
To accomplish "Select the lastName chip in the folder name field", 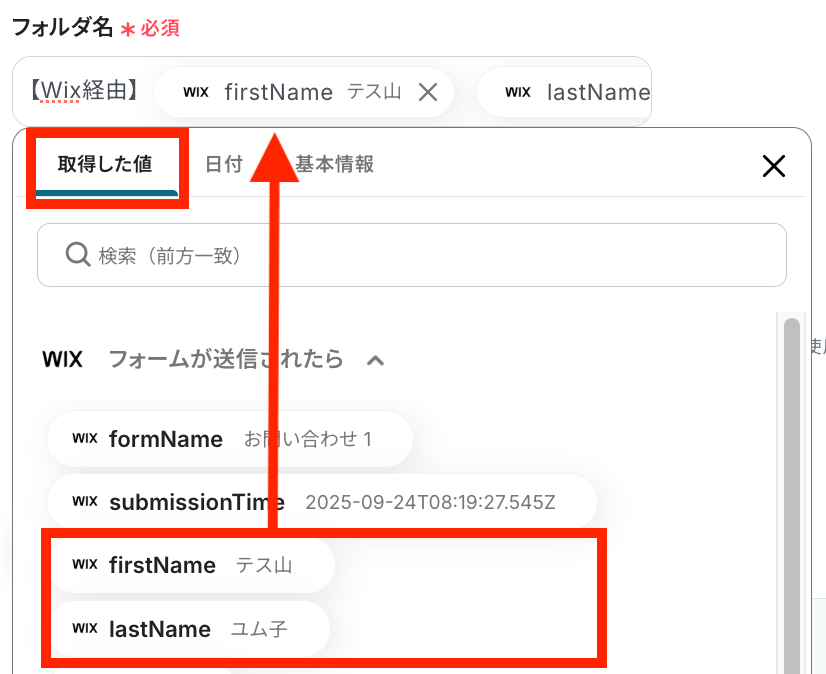I will tap(565, 92).
